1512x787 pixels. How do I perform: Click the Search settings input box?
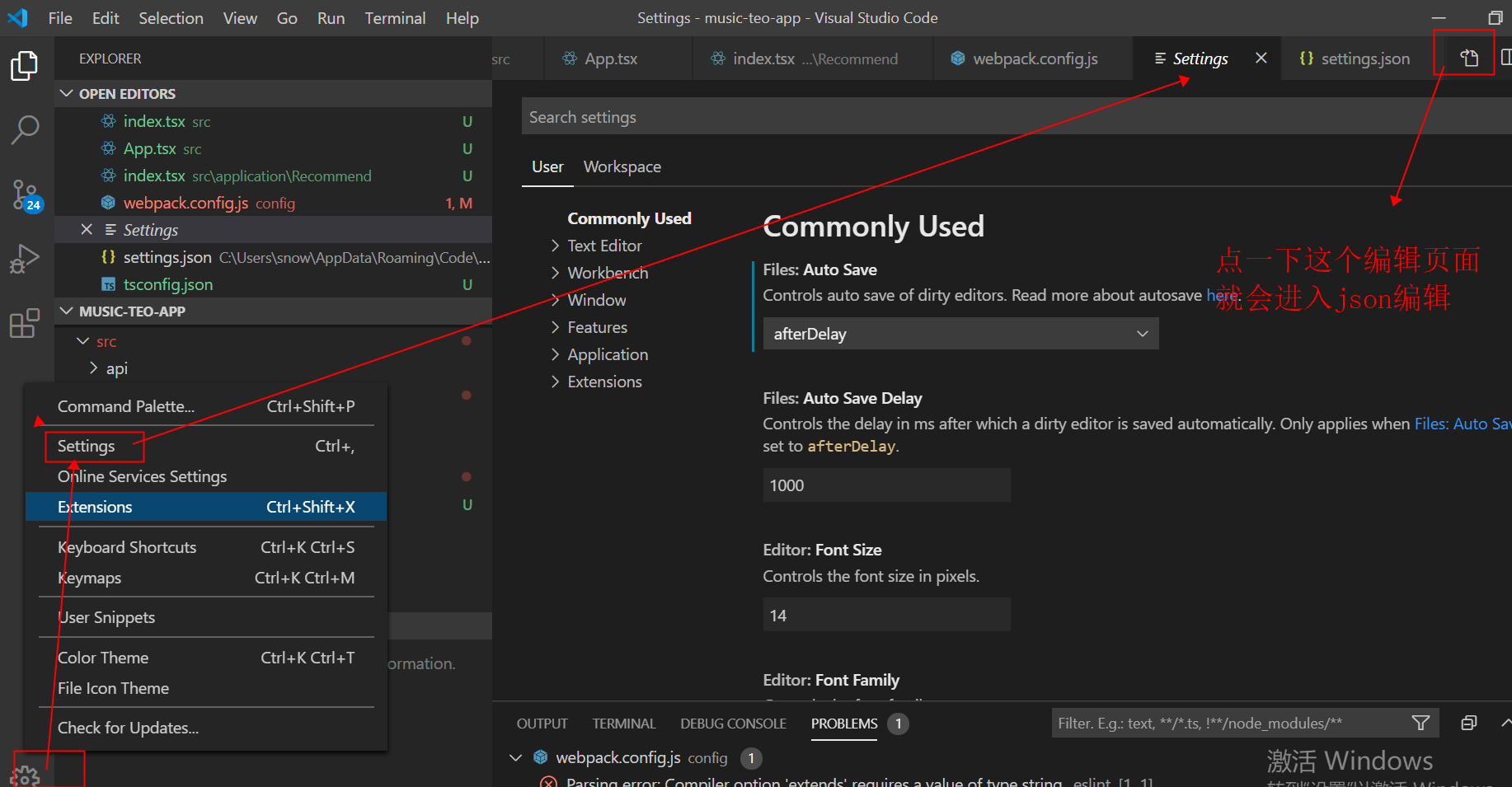(1017, 117)
